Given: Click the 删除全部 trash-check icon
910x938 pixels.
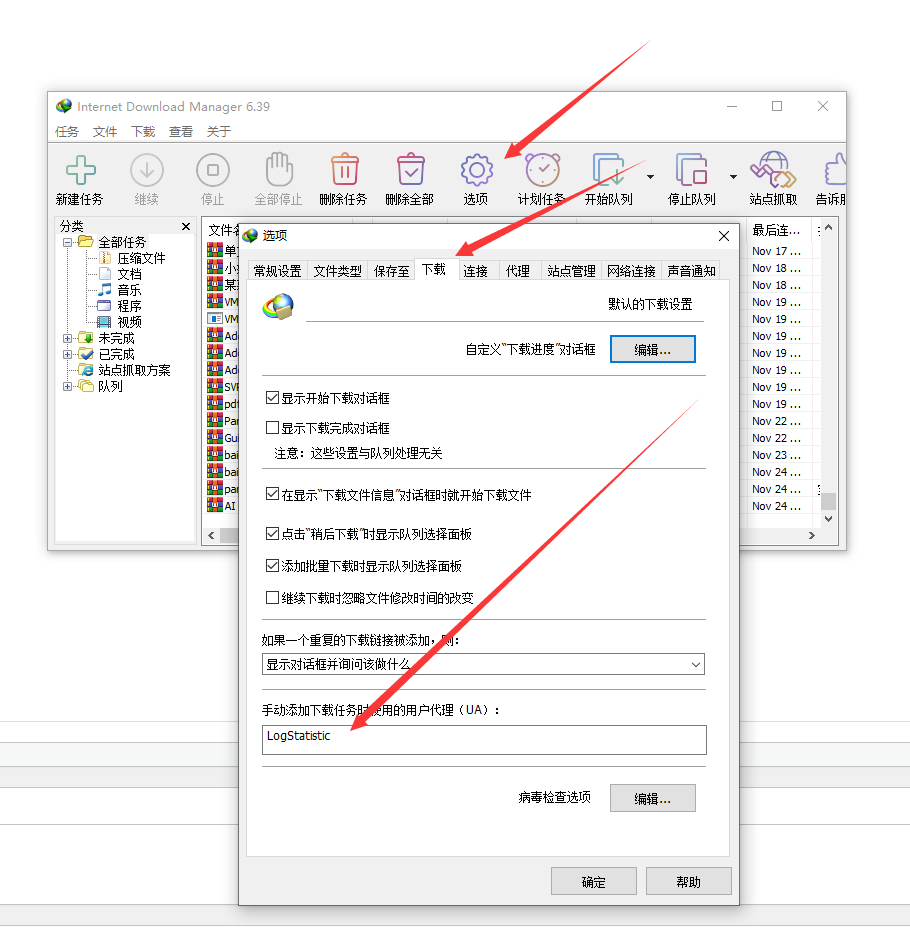Looking at the screenshot, I should click(410, 169).
